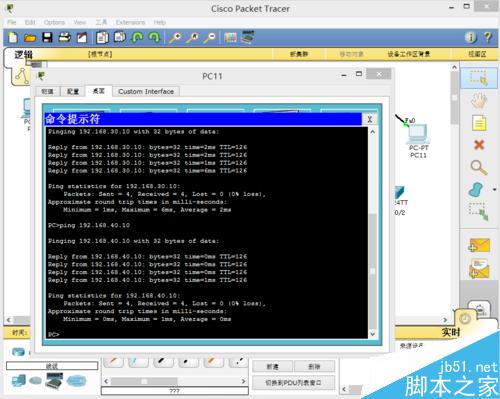Select the WAN Emulation cloud category icon
Screen dimensions: 500x399
pyautogui.click(x=35, y=380)
